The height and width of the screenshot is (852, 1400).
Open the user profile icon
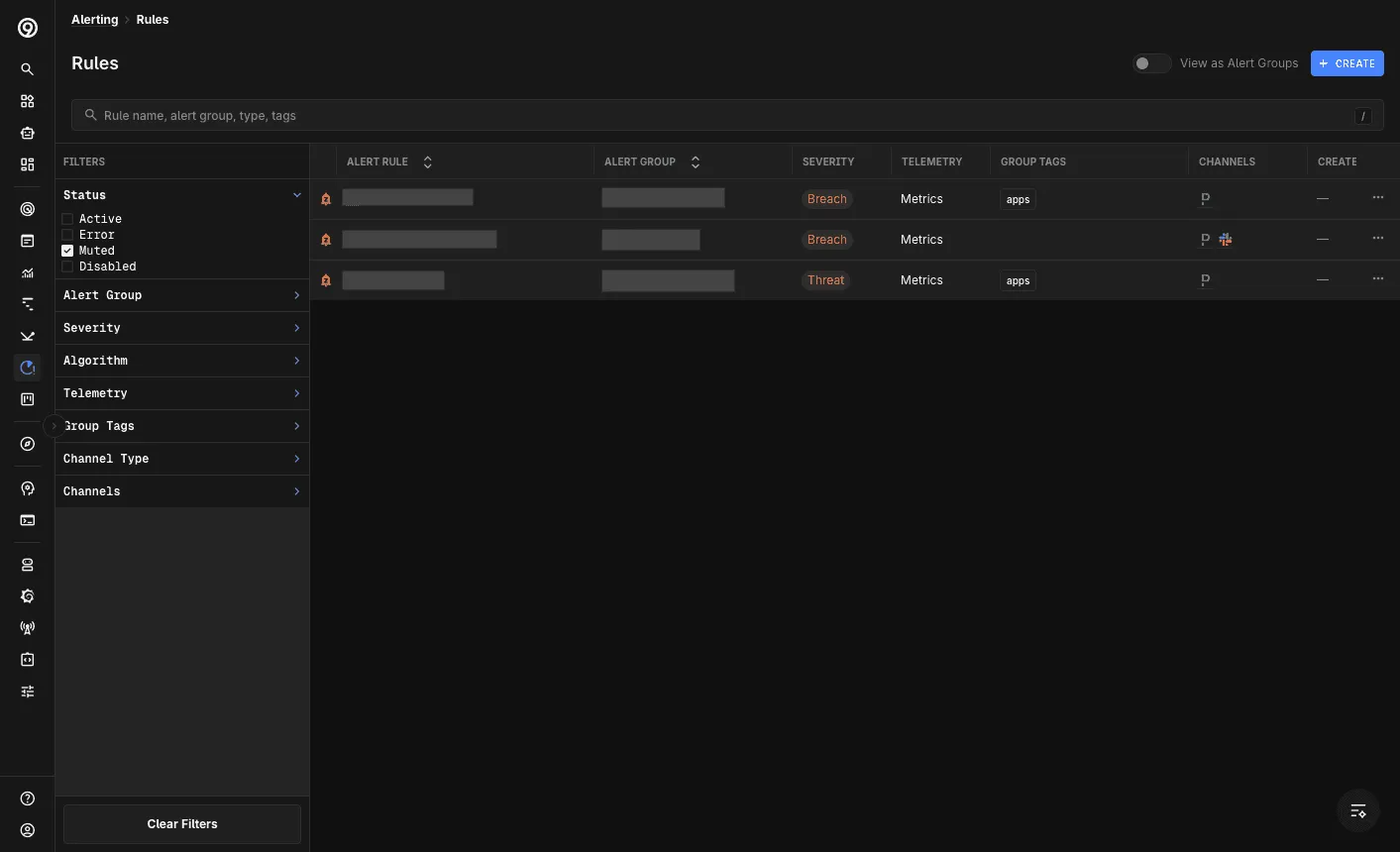[x=28, y=830]
